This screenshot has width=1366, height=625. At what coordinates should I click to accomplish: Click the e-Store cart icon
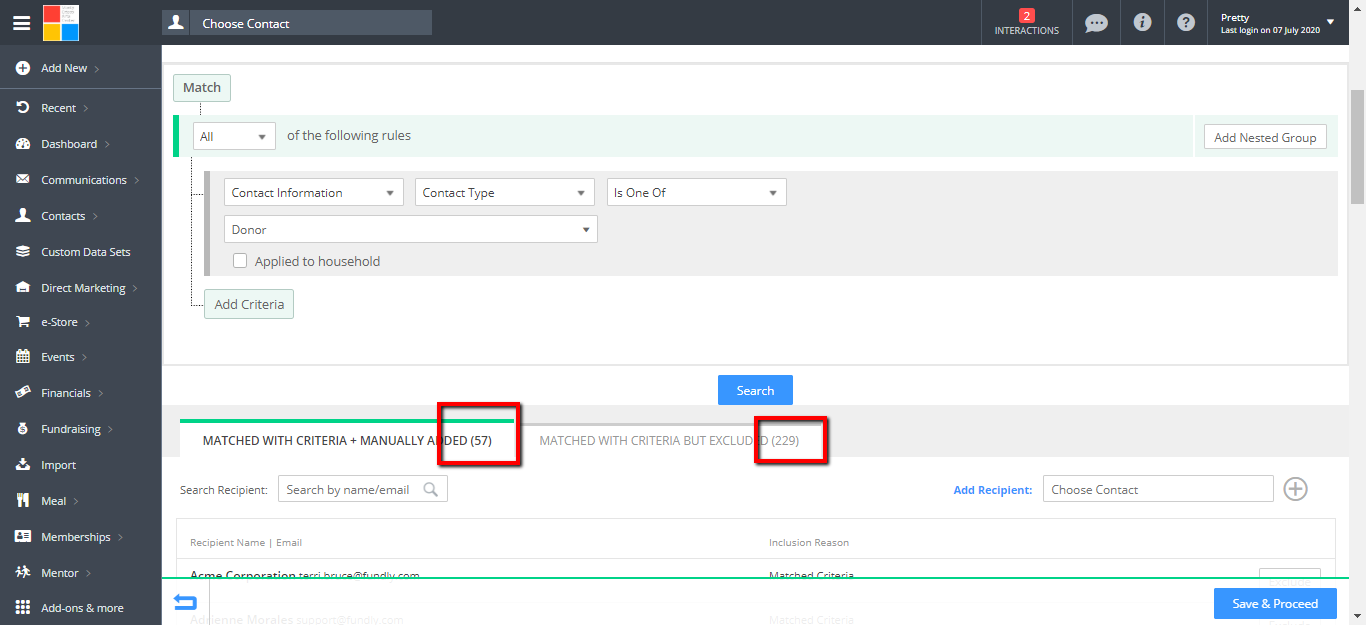(22, 322)
